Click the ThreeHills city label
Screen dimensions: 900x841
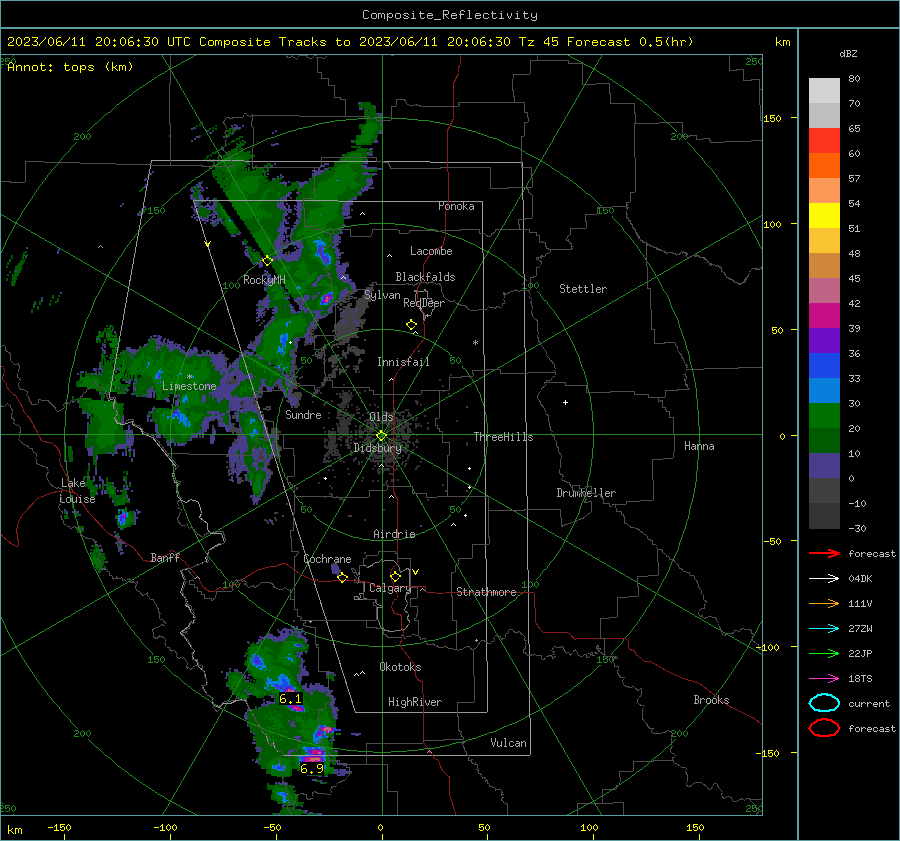point(503,437)
